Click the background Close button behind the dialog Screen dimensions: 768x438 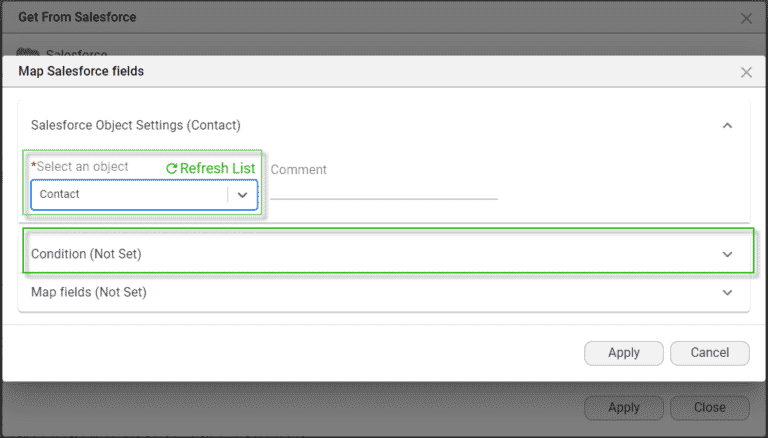(710, 408)
